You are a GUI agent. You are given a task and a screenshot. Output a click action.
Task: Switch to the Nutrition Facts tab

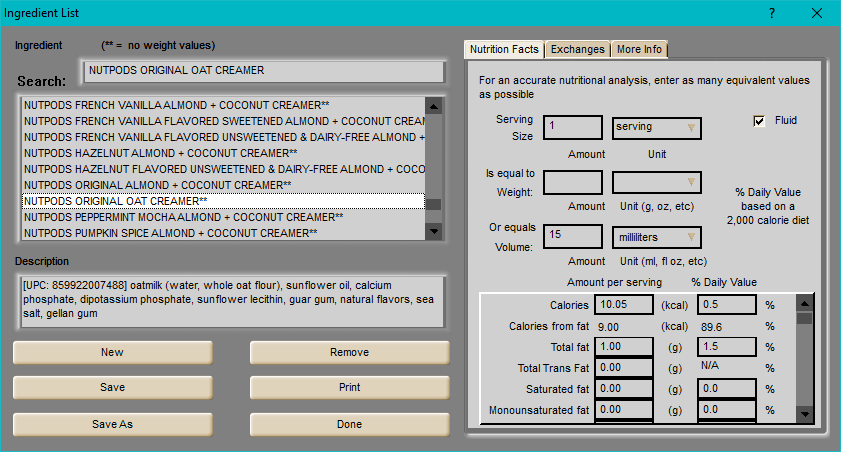click(x=504, y=49)
